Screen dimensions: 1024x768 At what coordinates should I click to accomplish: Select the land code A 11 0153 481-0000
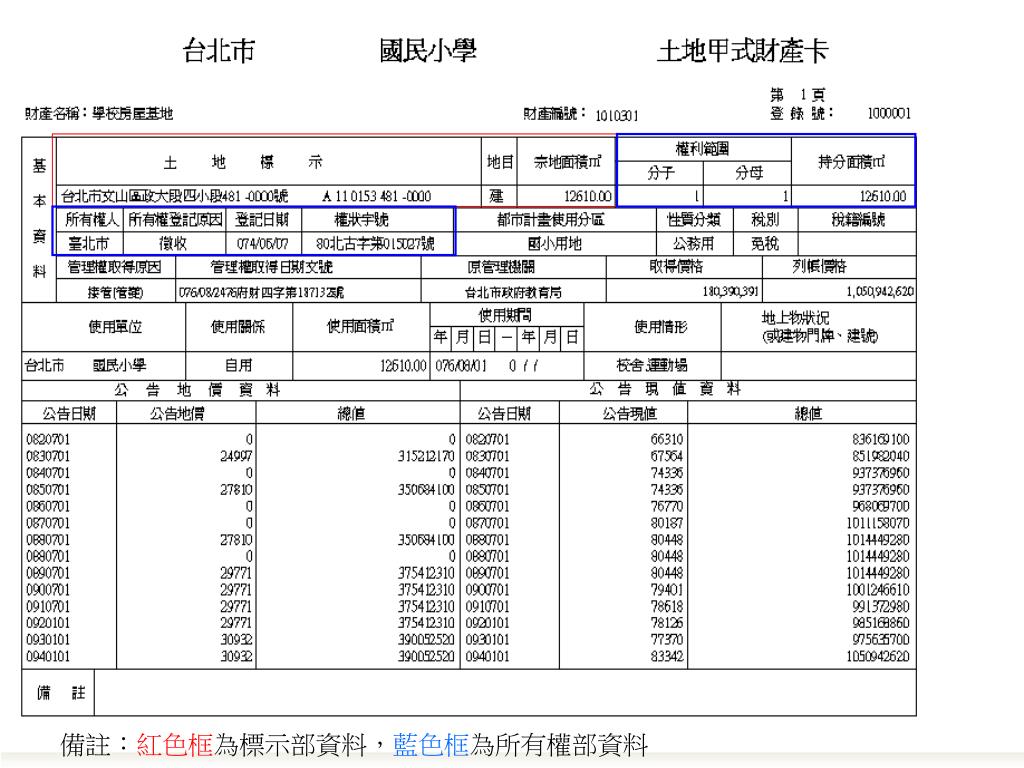377,196
